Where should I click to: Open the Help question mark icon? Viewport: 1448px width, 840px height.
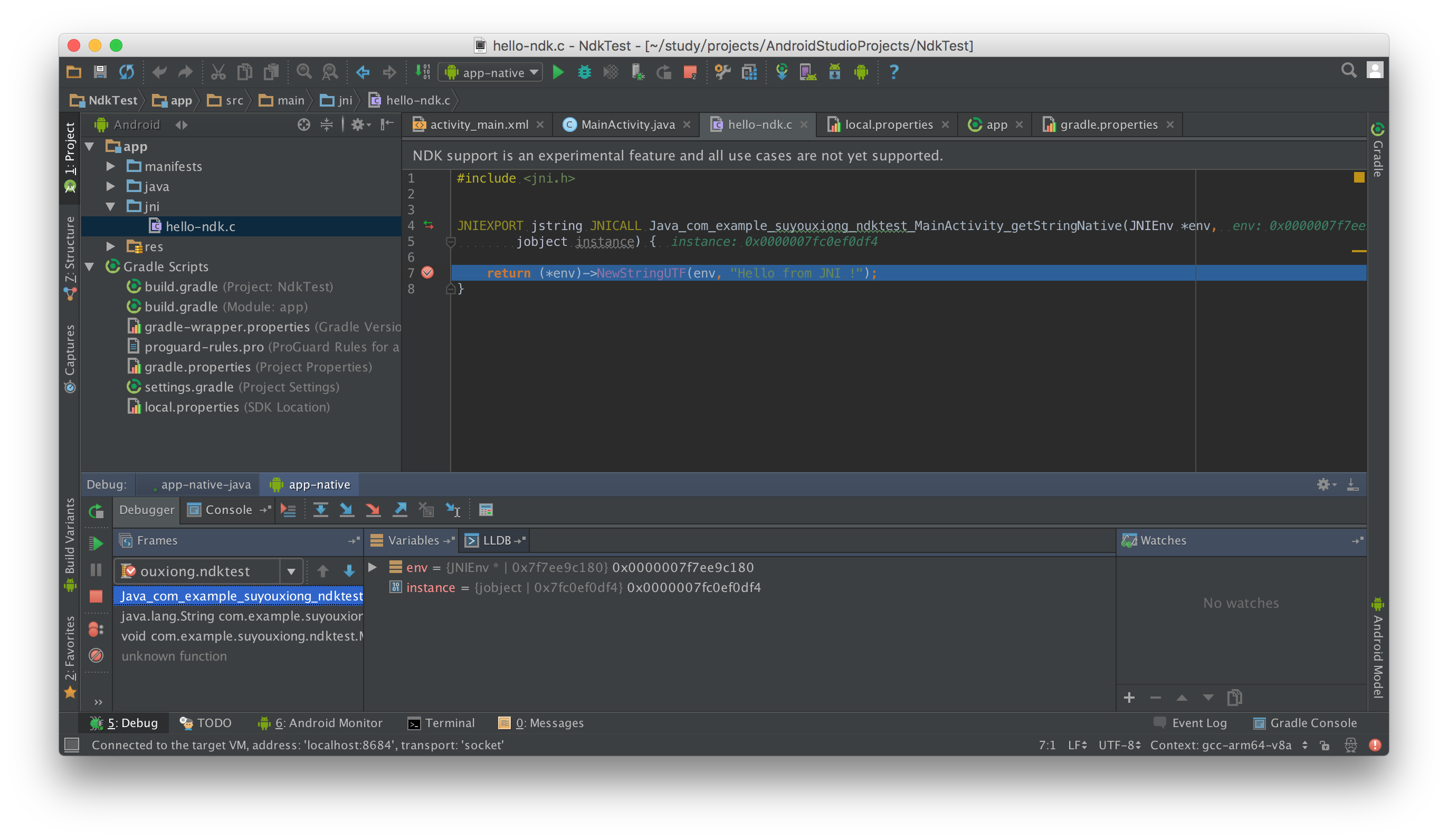[x=893, y=72]
